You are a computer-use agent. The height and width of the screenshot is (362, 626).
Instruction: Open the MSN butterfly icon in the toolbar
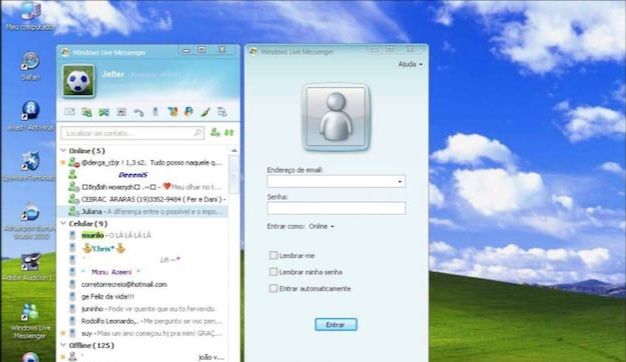(x=172, y=112)
